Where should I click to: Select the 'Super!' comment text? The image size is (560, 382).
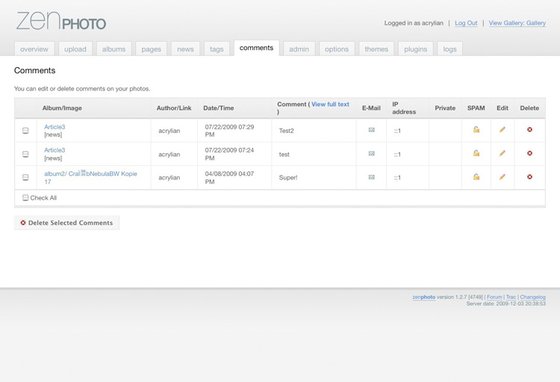point(288,177)
